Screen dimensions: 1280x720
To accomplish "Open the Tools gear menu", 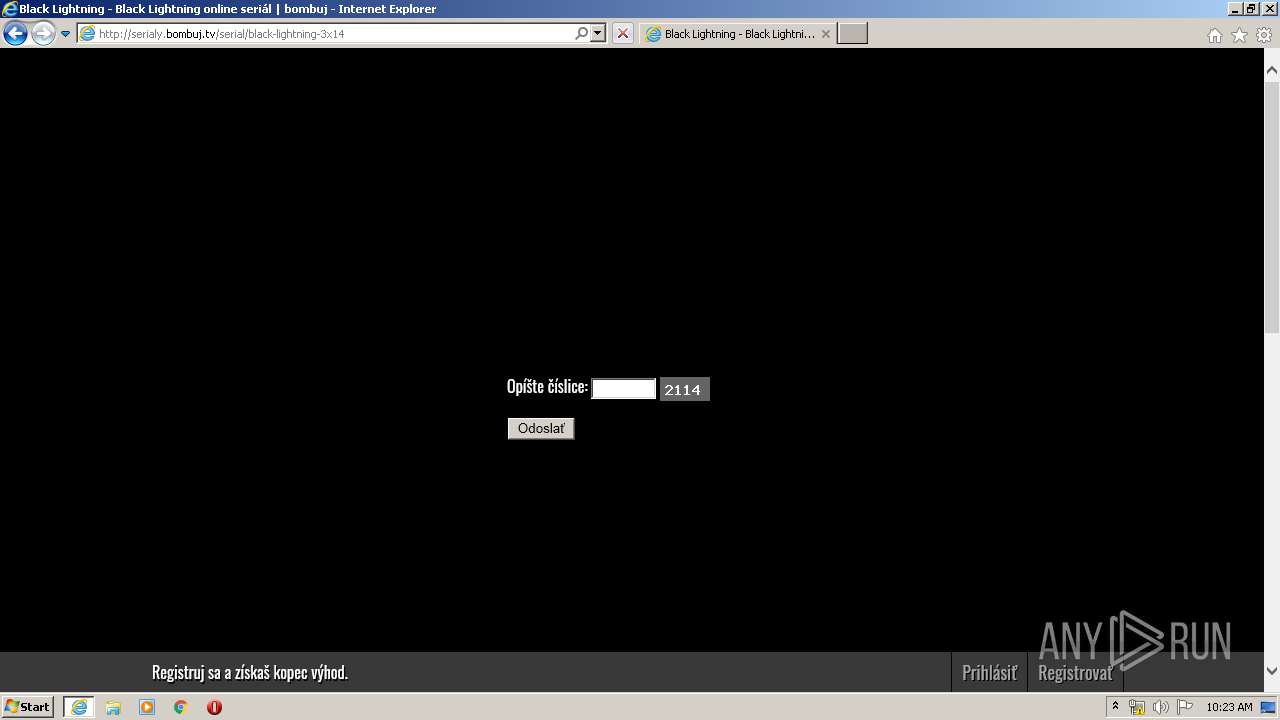I will coord(1264,35).
